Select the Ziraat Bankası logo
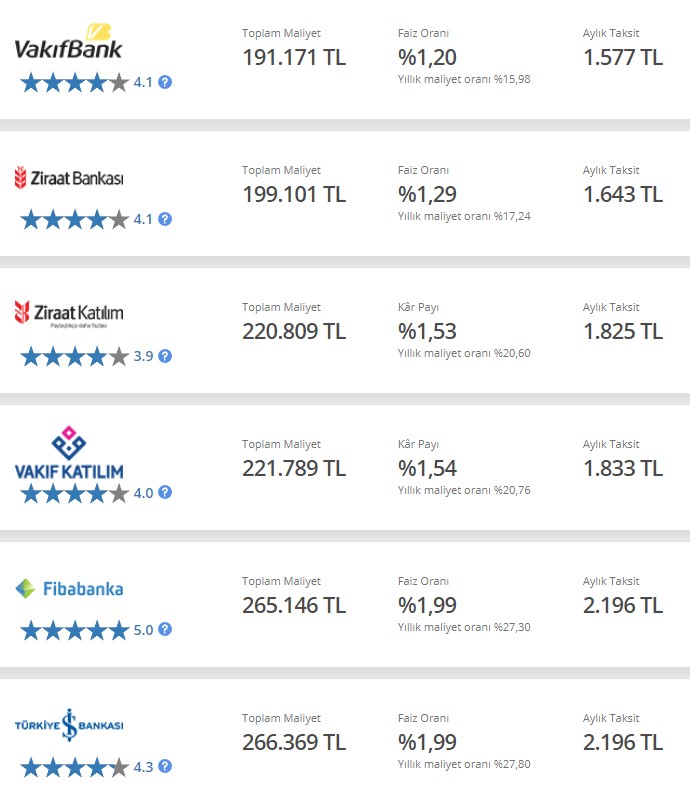 69,178
